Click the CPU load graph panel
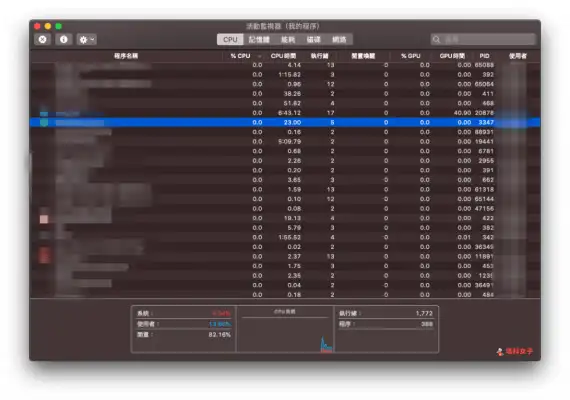This screenshot has height=400, width=570. click(x=285, y=330)
